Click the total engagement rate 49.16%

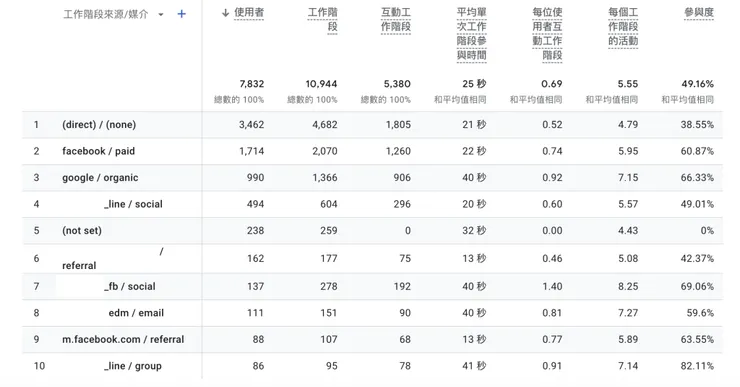pos(698,84)
